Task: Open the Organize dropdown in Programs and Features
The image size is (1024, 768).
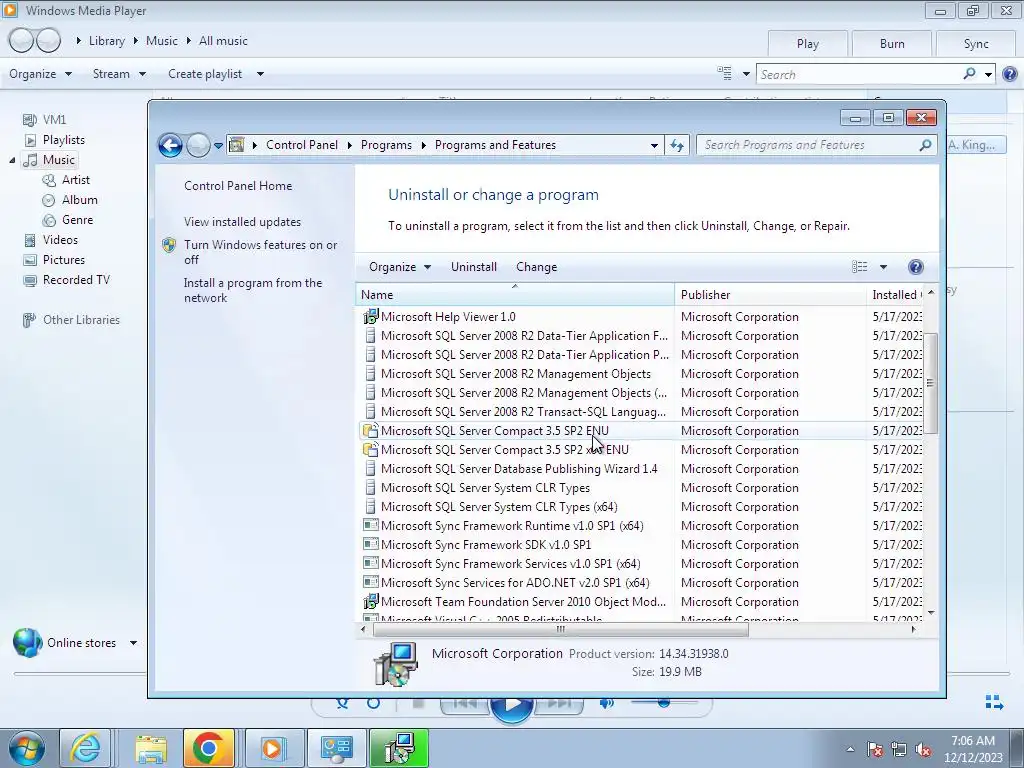Action: (400, 267)
